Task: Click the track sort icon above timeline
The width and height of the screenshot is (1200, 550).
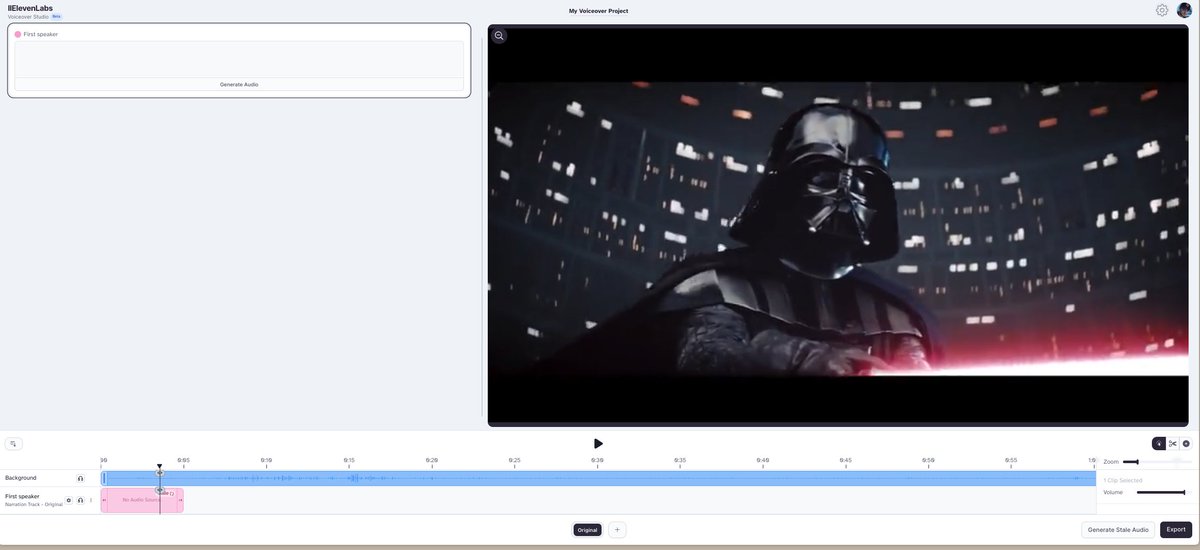Action: [x=13, y=443]
